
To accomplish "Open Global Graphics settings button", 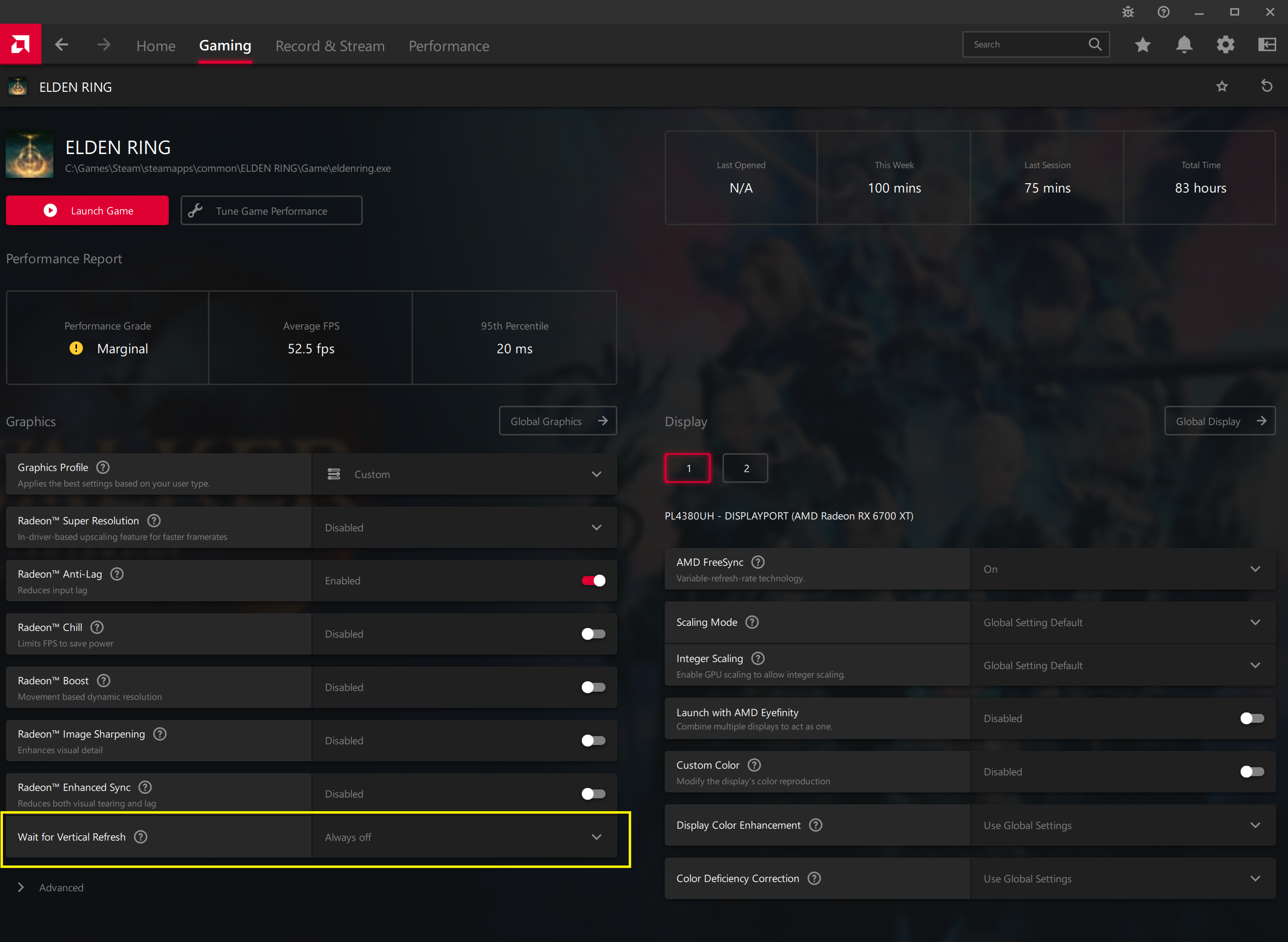I will pyautogui.click(x=557, y=421).
